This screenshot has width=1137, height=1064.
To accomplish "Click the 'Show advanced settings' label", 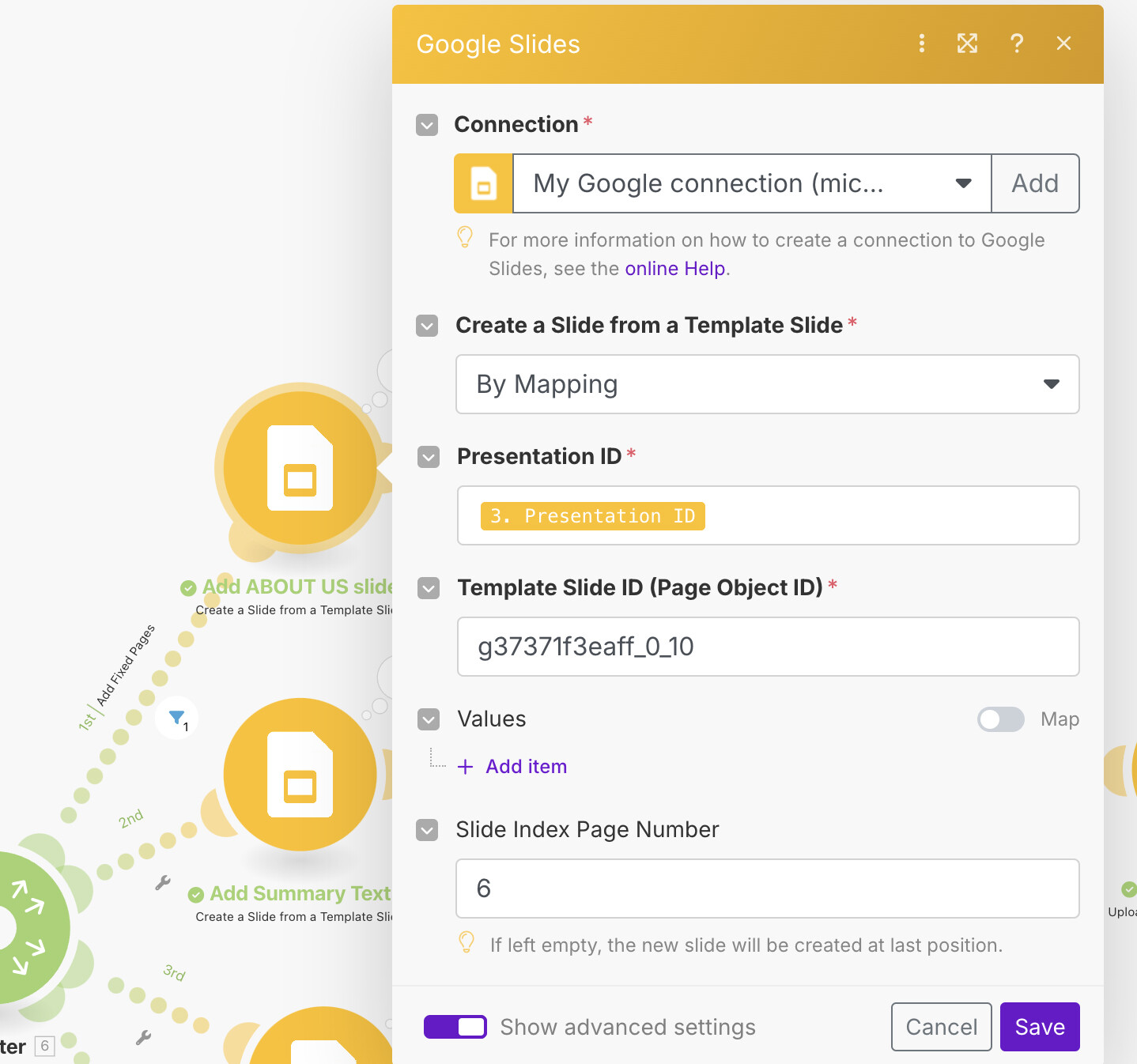I will pyautogui.click(x=628, y=1027).
